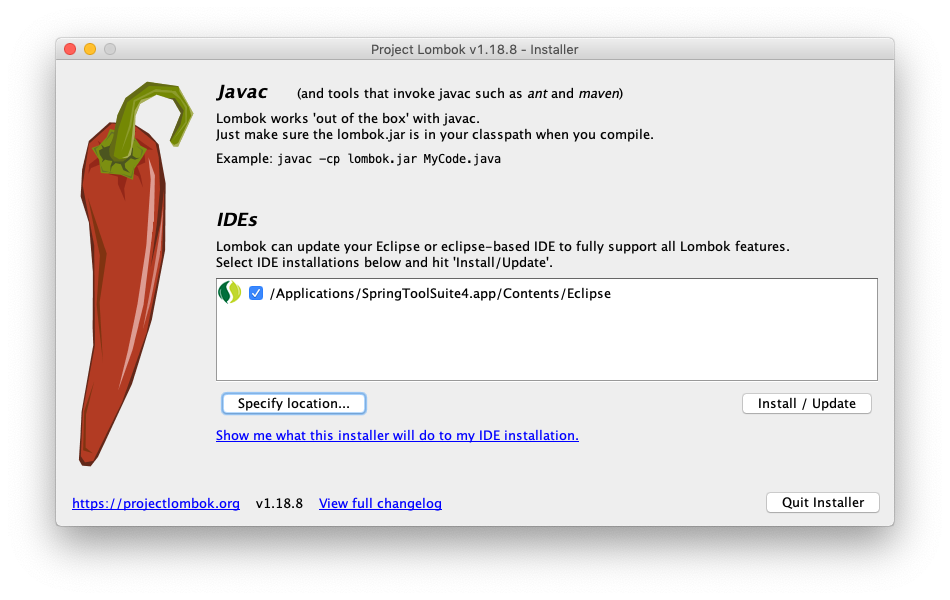Click the Quit Installer button

pos(823,502)
